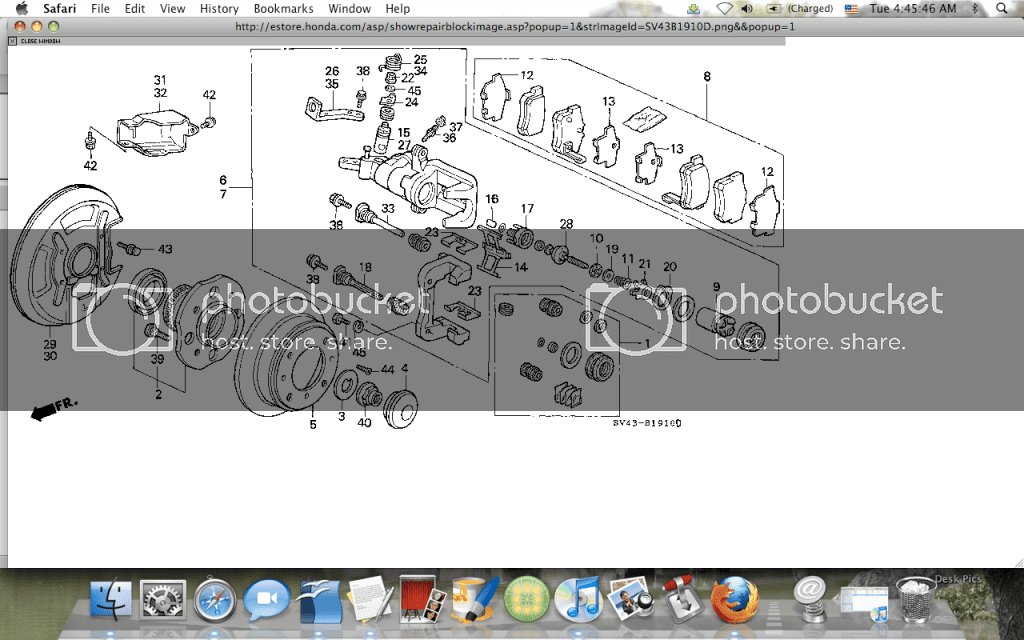Launch Photo Booth from the Dock
Viewport: 1024px width, 640px height.
click(x=423, y=600)
